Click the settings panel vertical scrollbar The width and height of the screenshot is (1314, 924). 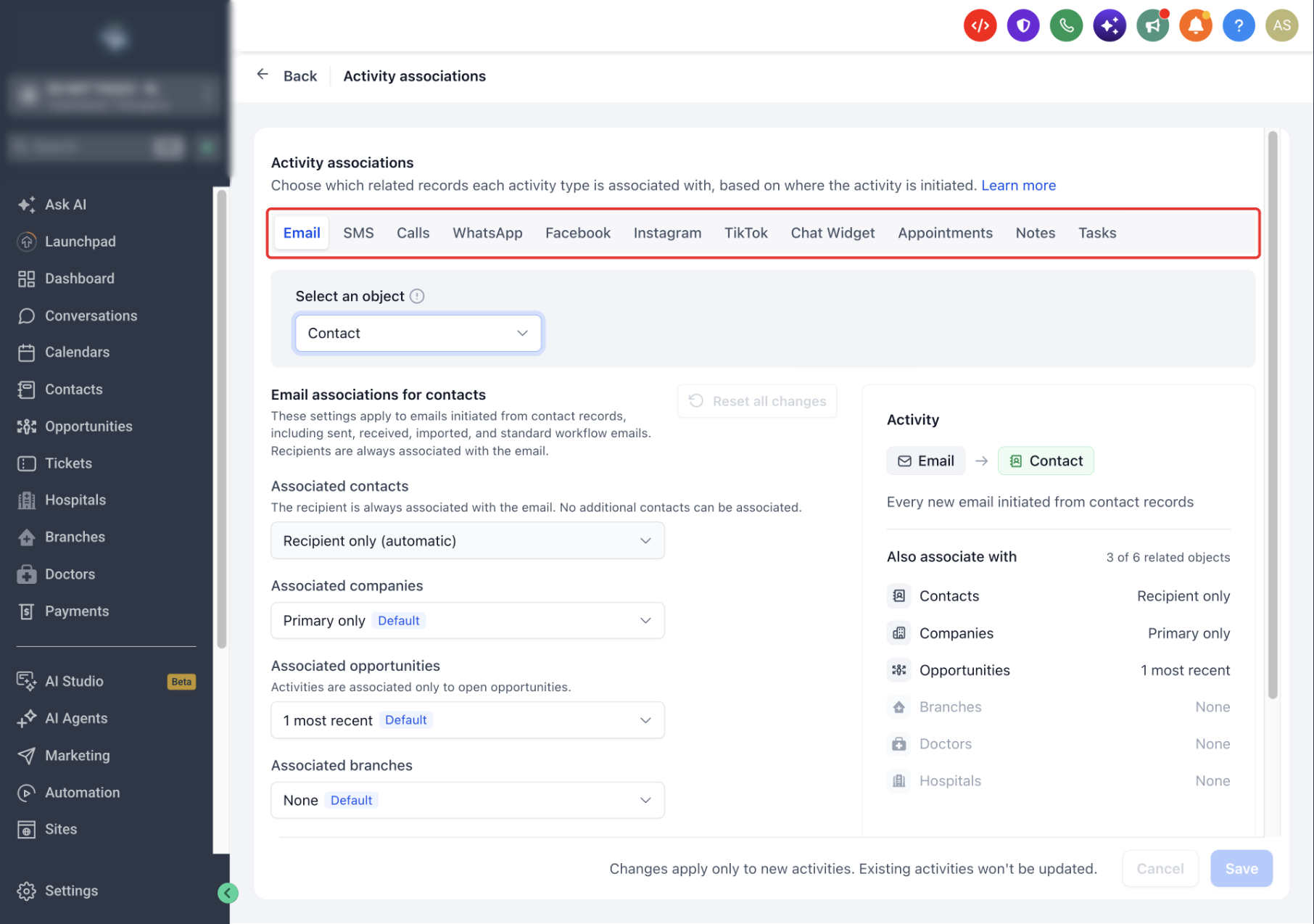[1273, 416]
